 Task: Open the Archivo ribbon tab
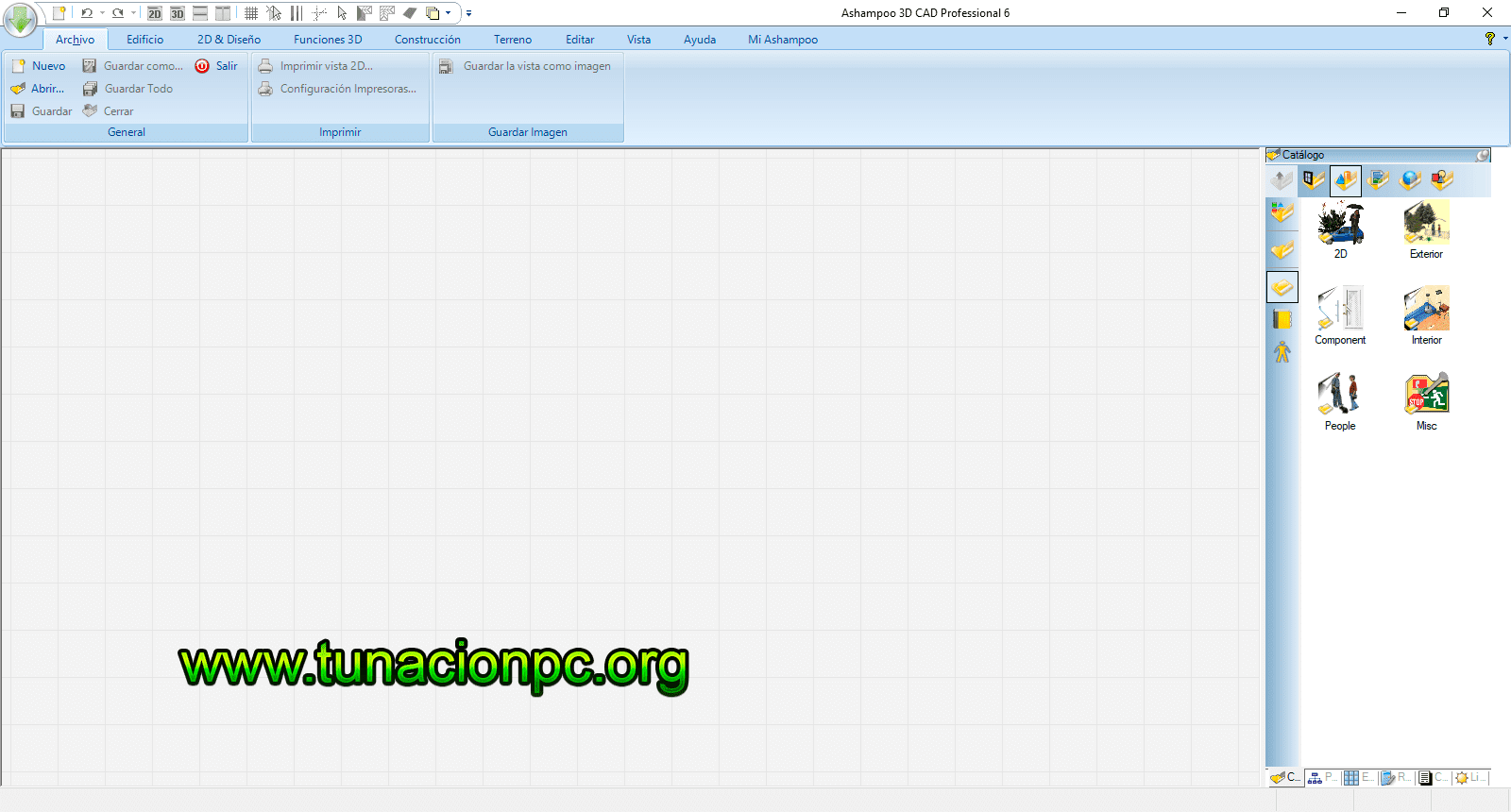(75, 40)
